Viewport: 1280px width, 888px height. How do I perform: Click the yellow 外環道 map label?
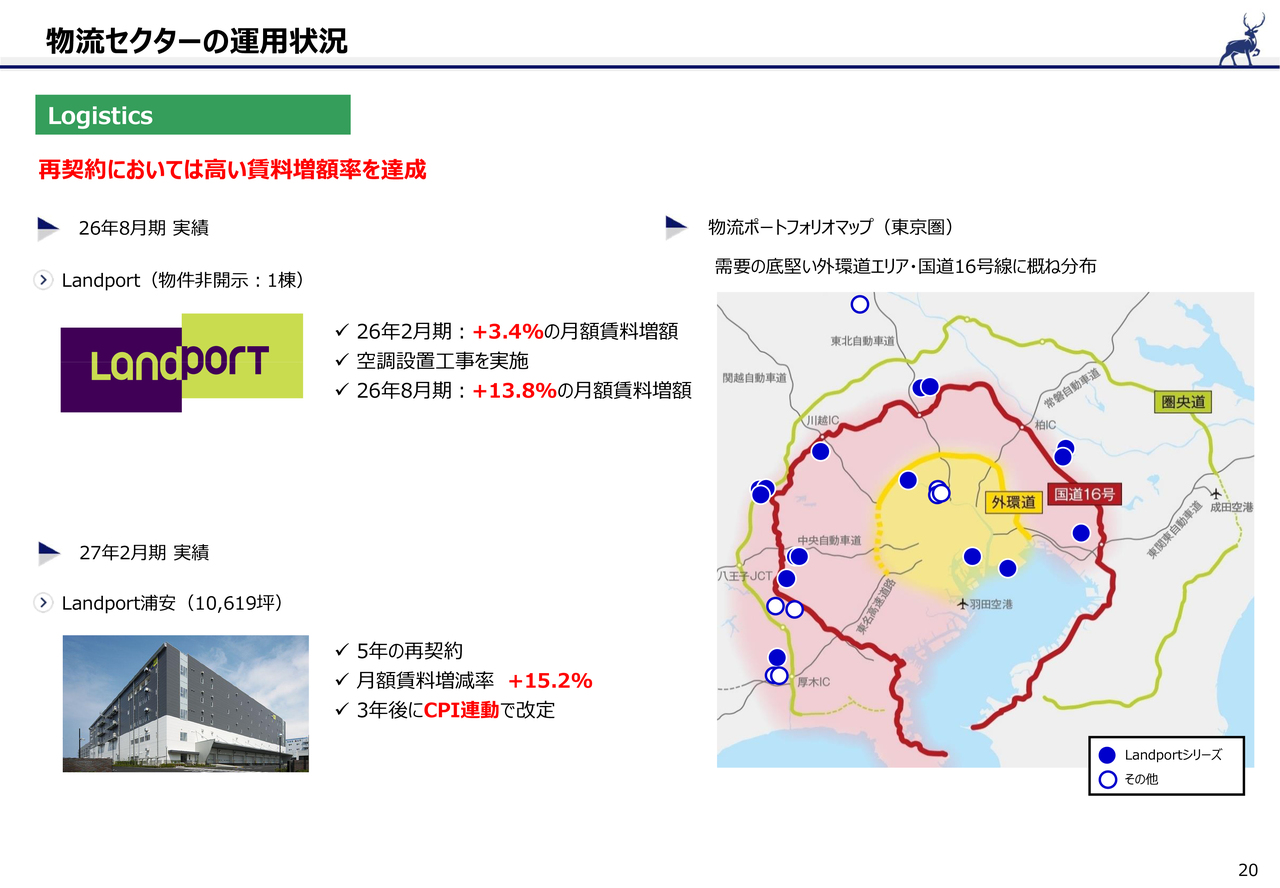coord(1012,502)
